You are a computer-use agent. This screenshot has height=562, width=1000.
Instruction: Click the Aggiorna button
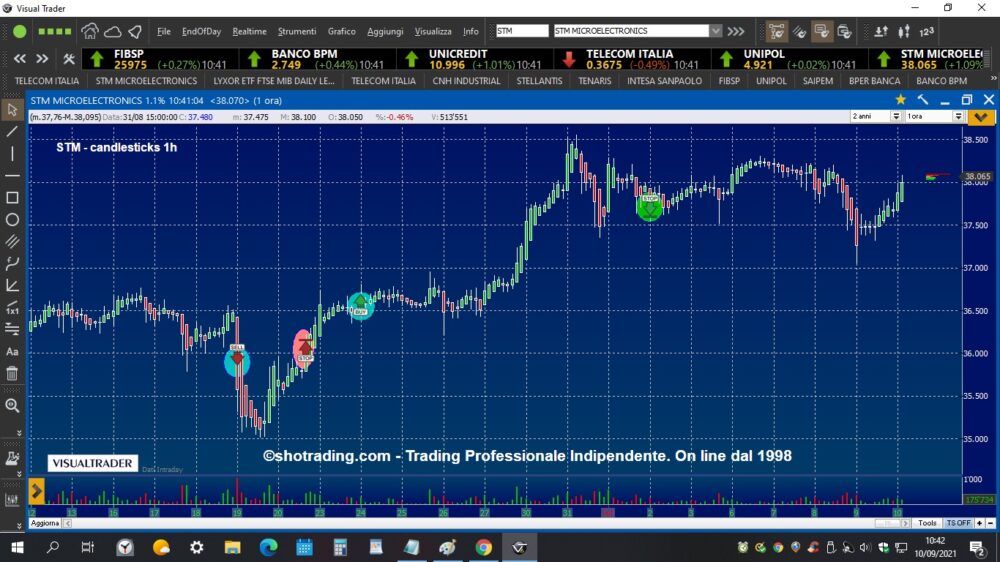pyautogui.click(x=45, y=523)
